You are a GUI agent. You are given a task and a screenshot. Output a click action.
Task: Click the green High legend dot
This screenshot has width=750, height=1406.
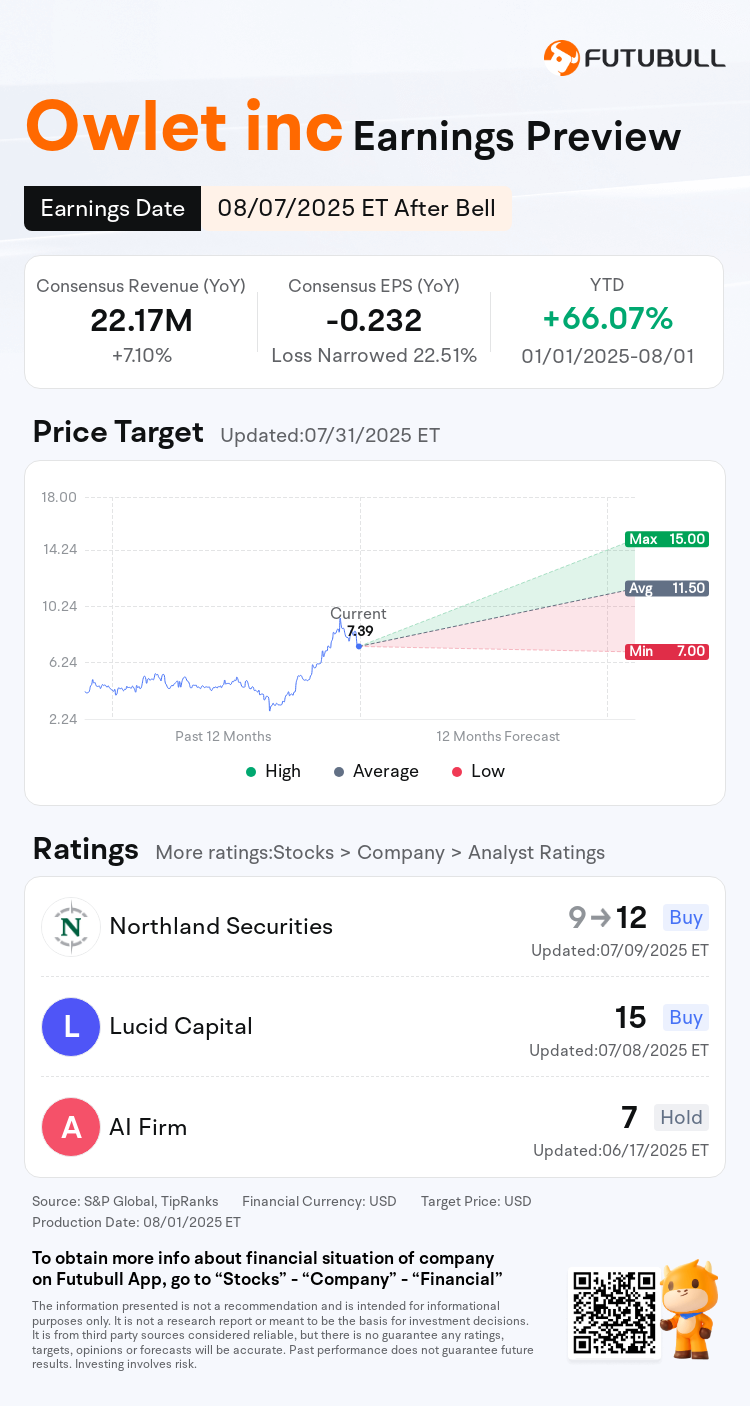coord(252,771)
